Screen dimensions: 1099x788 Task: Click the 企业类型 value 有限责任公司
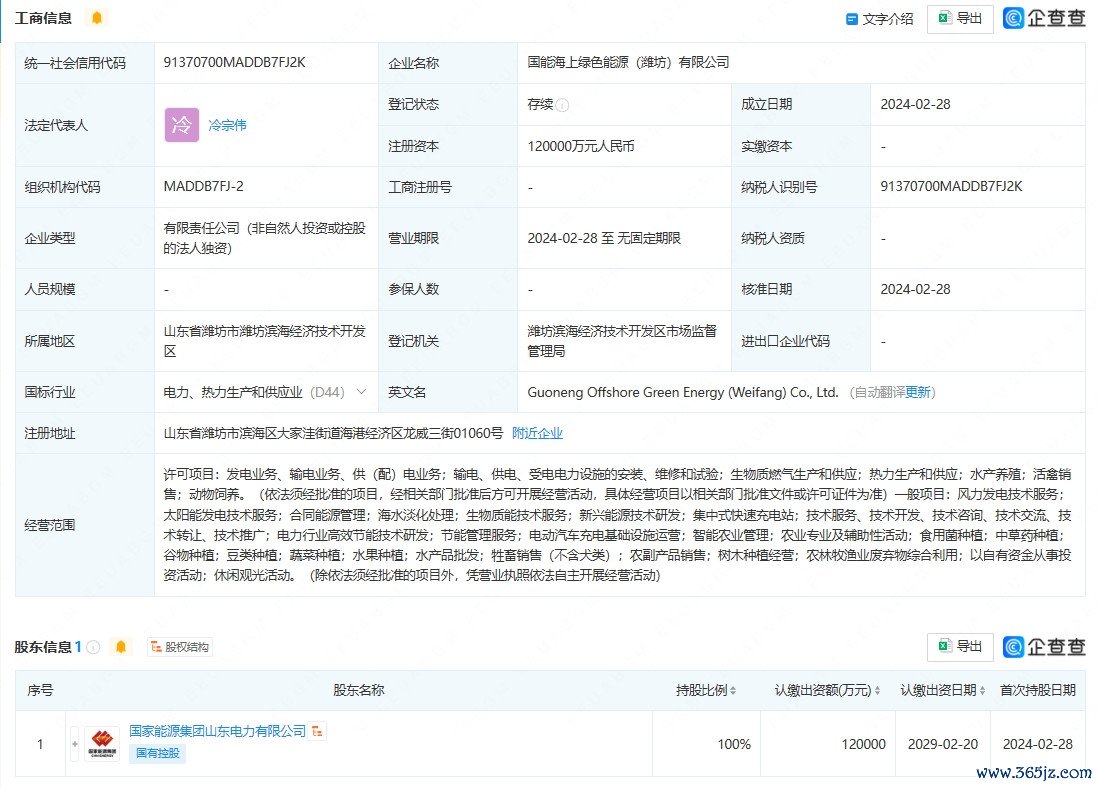tap(265, 238)
